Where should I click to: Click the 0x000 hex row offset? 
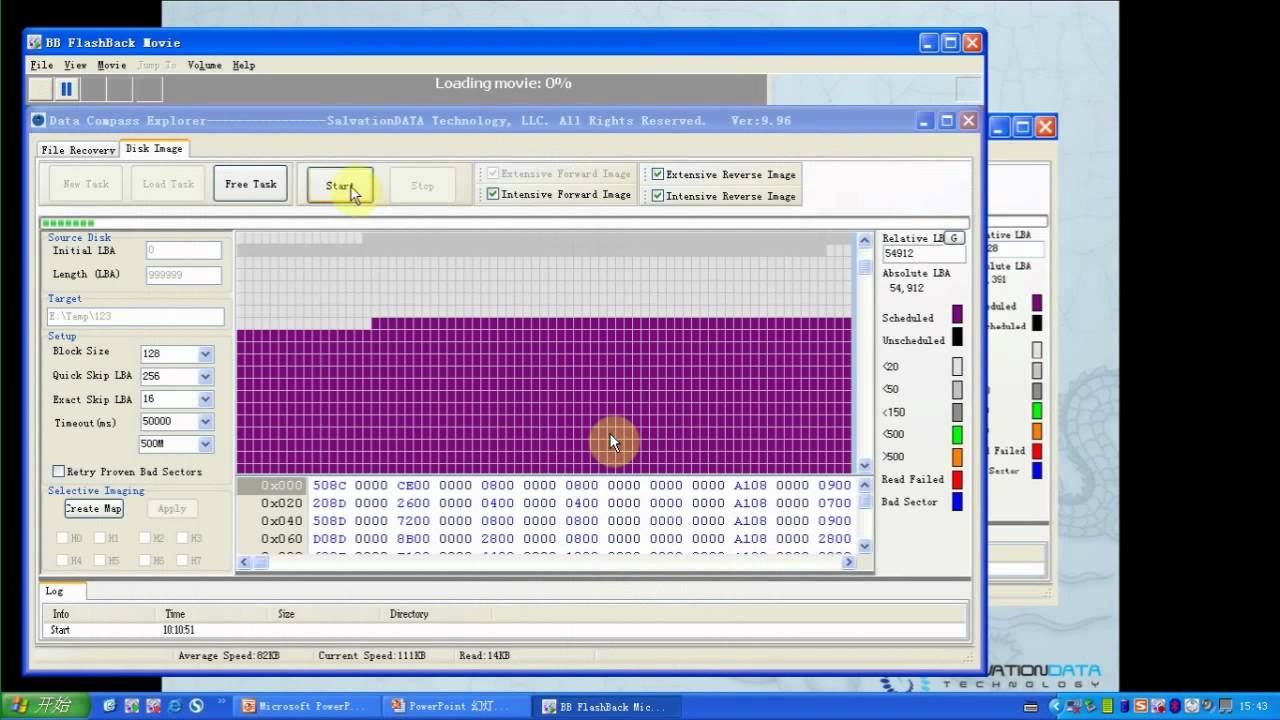281,486
